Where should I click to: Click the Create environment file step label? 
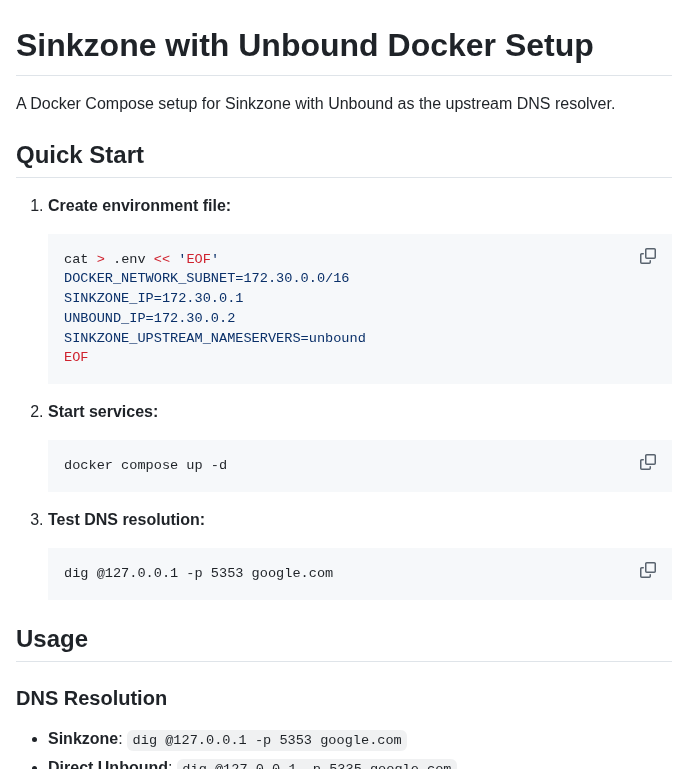point(139,205)
